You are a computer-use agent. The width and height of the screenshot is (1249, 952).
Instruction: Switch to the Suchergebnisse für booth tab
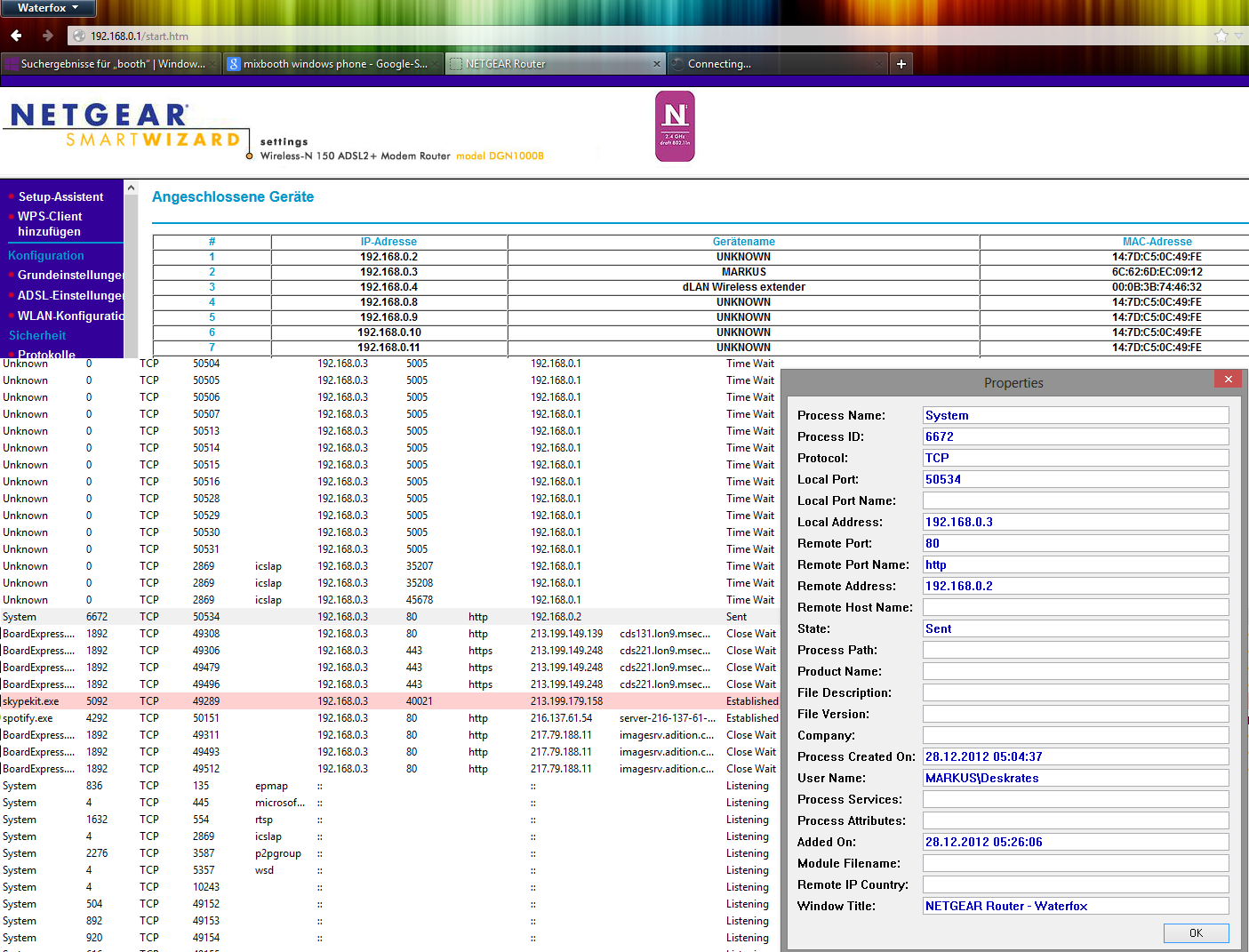(111, 64)
